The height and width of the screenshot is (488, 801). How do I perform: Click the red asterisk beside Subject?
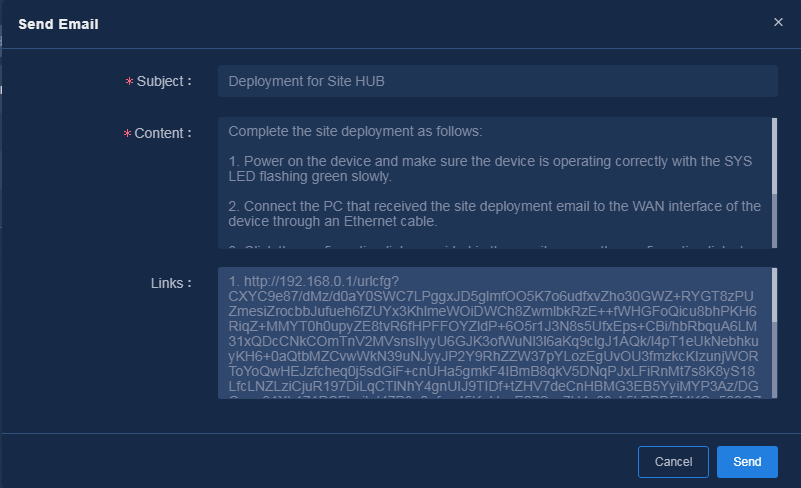tap(129, 81)
